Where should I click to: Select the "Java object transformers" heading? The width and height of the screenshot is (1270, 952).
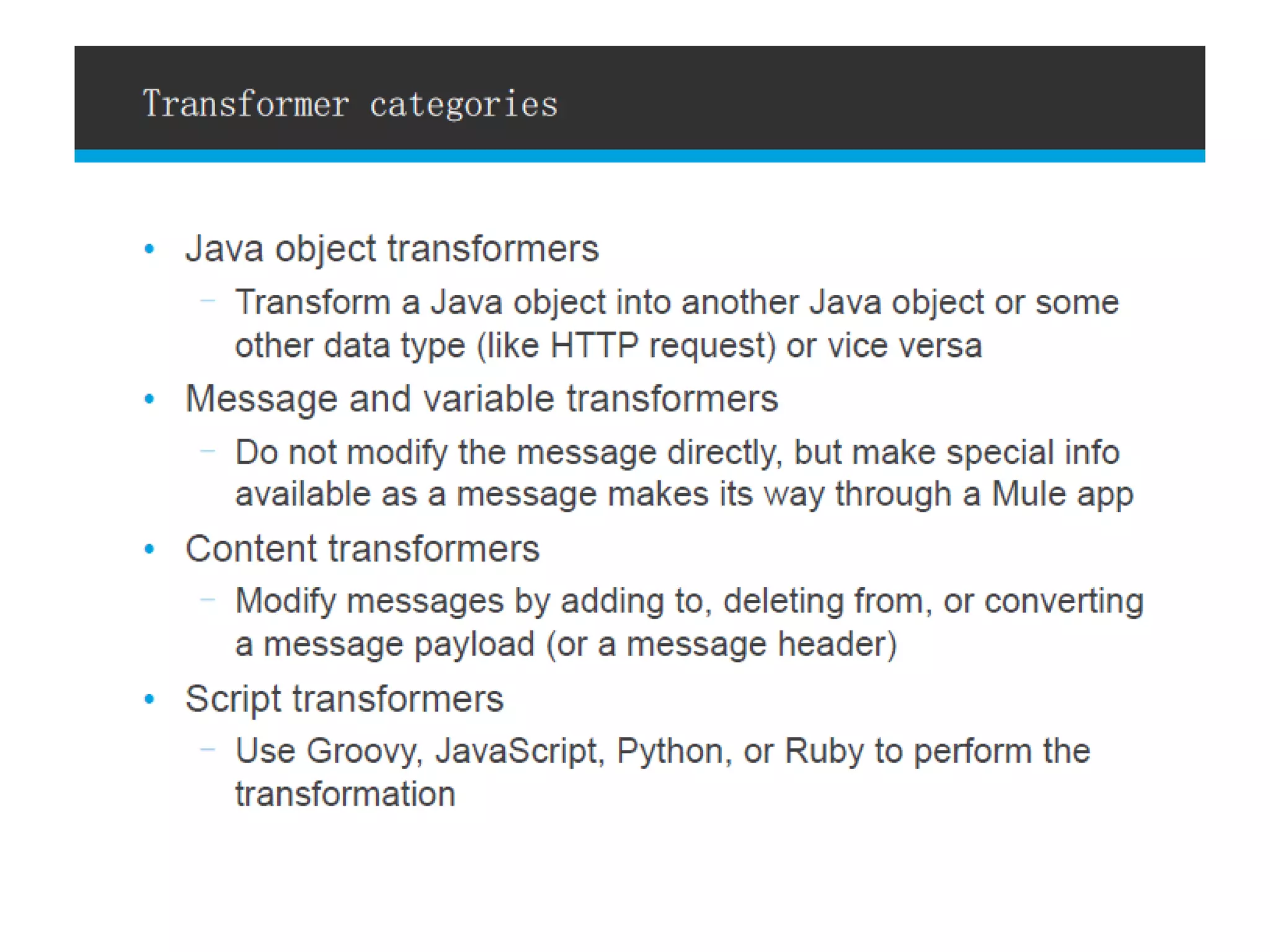tap(392, 249)
